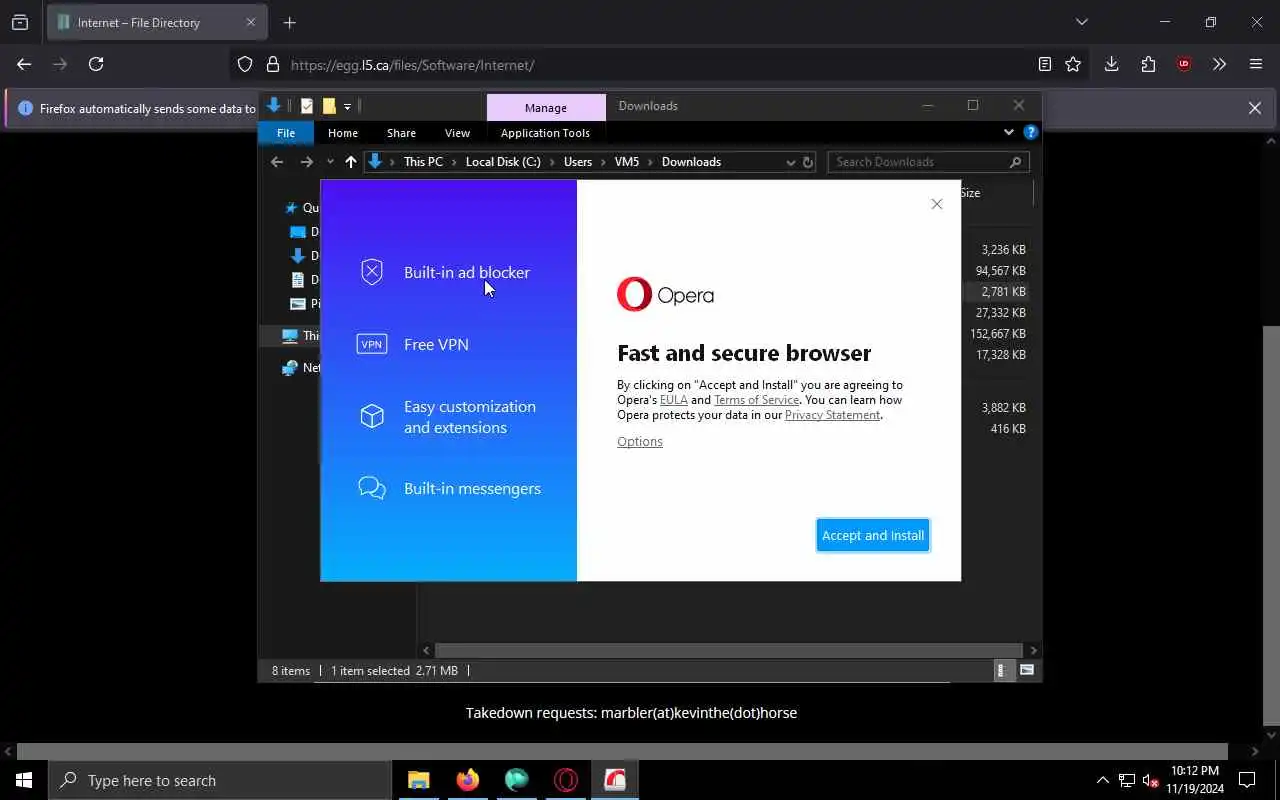Open uBlock Origin extension icon
This screenshot has width=1280, height=800.
pos(1184,64)
